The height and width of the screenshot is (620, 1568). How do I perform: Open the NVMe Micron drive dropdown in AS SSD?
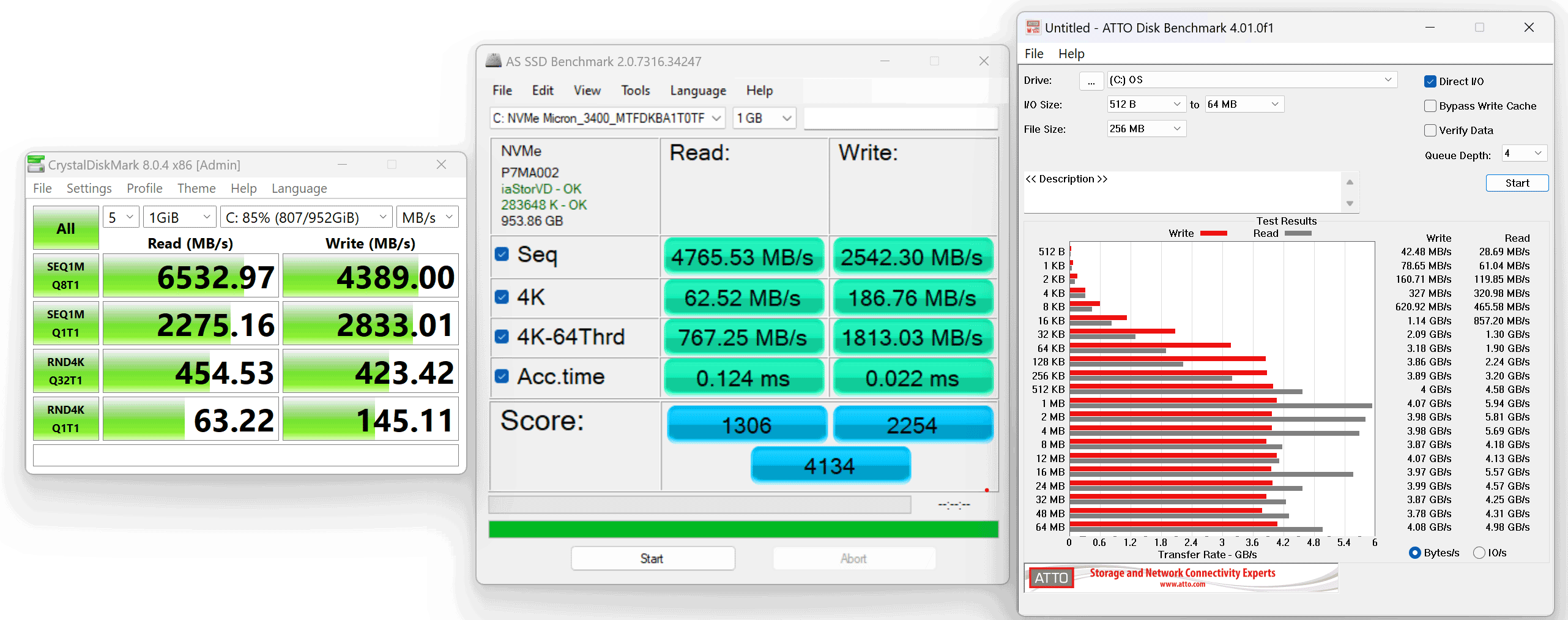tap(608, 118)
